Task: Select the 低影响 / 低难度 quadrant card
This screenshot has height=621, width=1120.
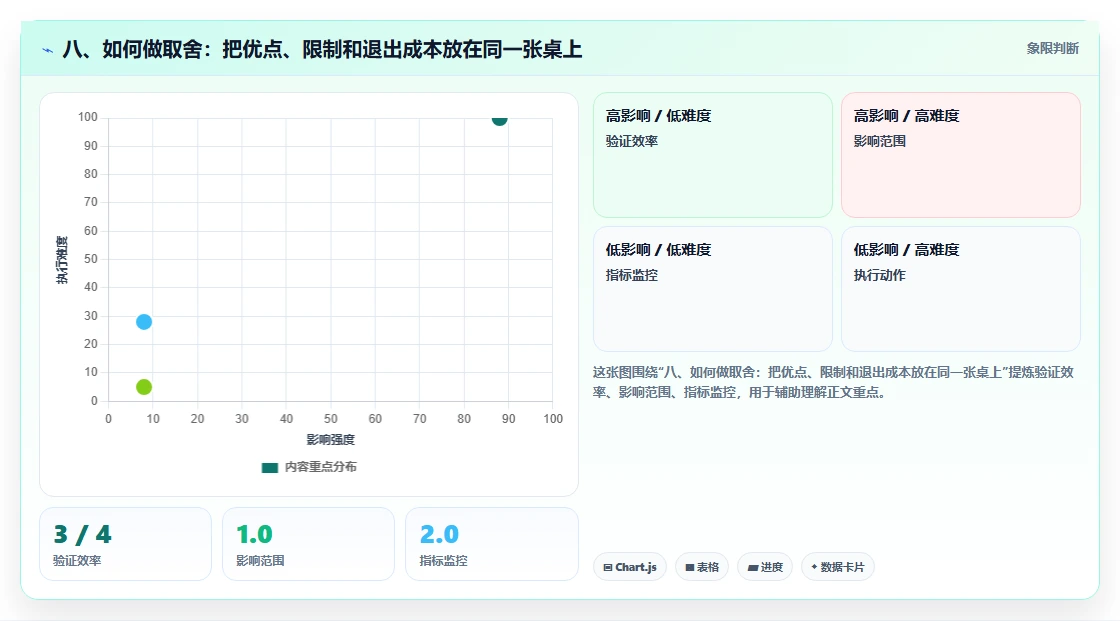Action: [713, 289]
